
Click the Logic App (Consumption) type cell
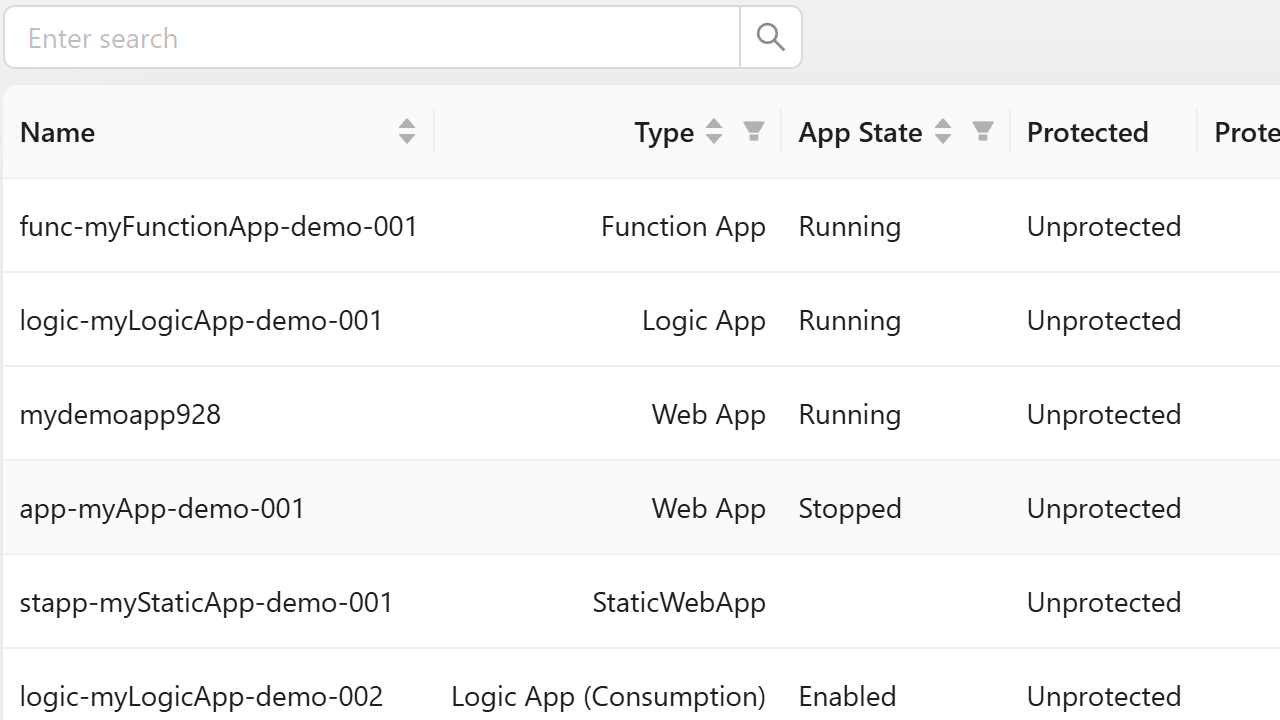point(609,696)
